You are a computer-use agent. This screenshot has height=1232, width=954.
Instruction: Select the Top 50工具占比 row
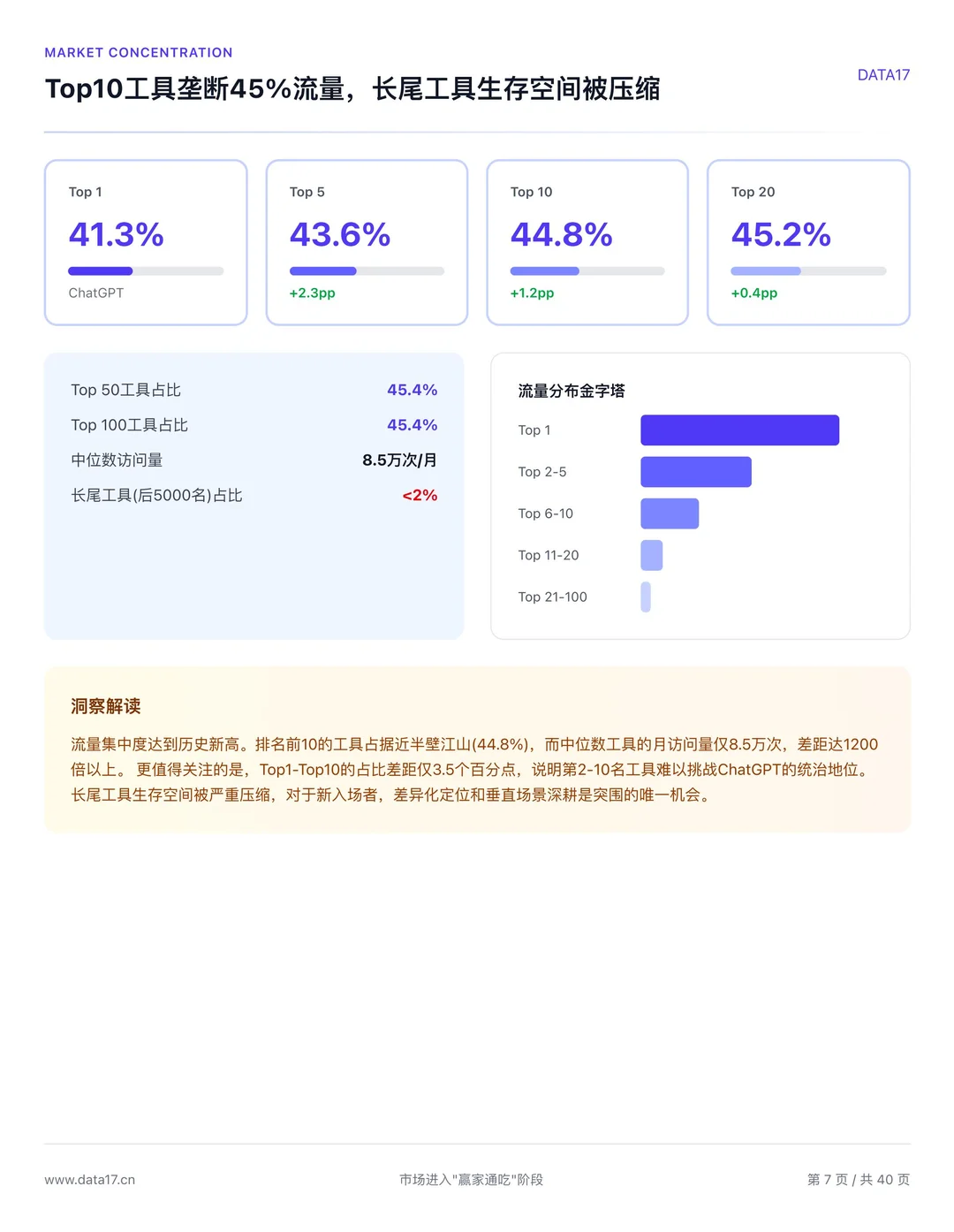(x=254, y=389)
